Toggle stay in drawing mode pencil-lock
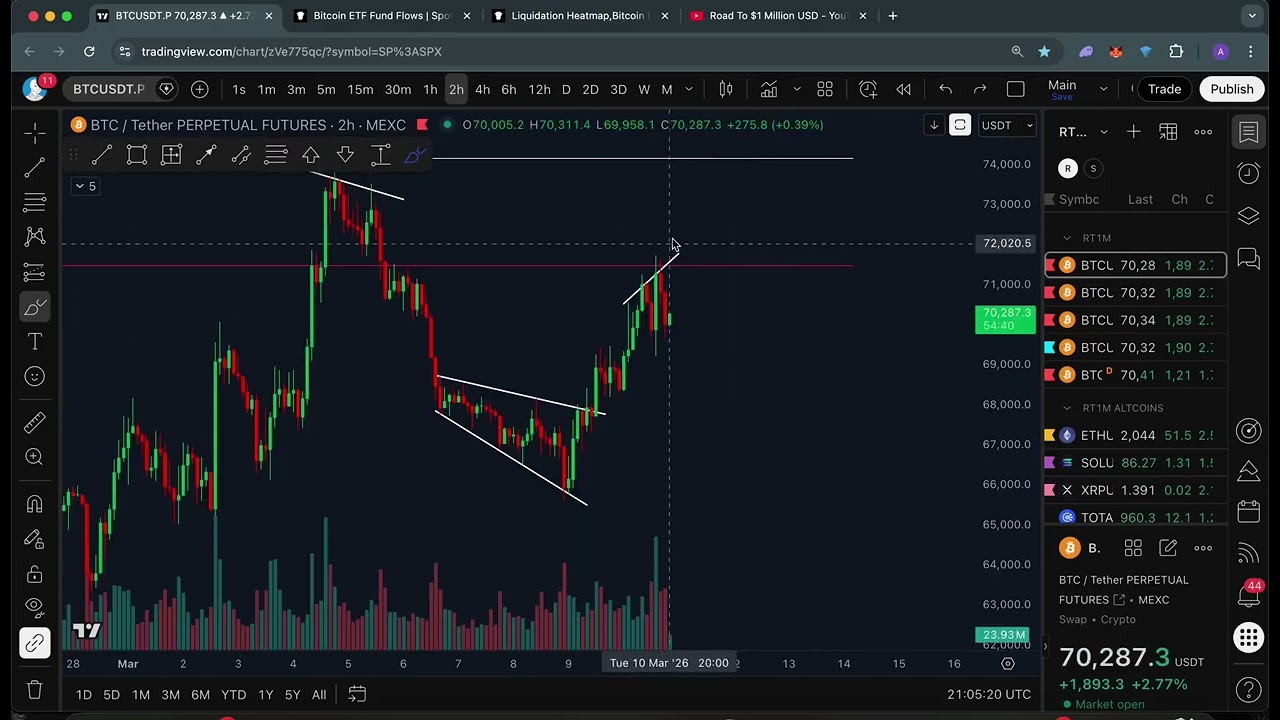Viewport: 1280px width, 720px height. tap(35, 539)
